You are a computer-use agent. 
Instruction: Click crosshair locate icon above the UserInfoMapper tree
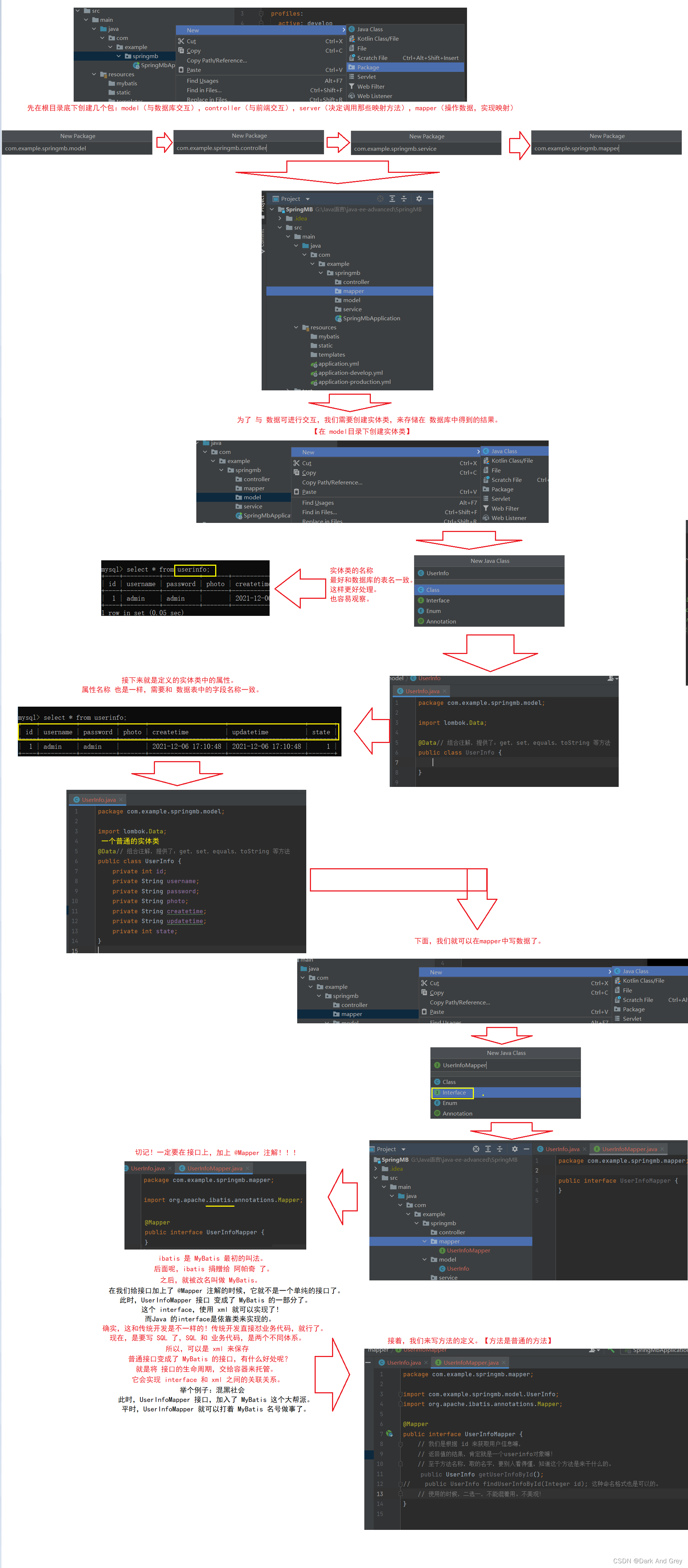pyautogui.click(x=476, y=1149)
